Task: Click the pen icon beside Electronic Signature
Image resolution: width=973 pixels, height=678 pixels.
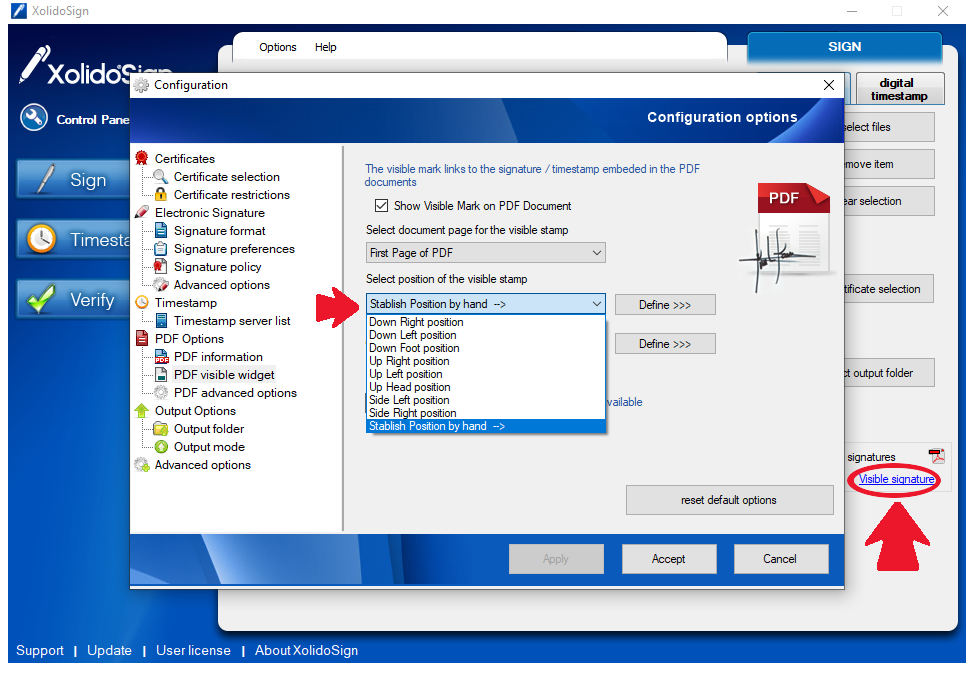Action: tap(142, 212)
